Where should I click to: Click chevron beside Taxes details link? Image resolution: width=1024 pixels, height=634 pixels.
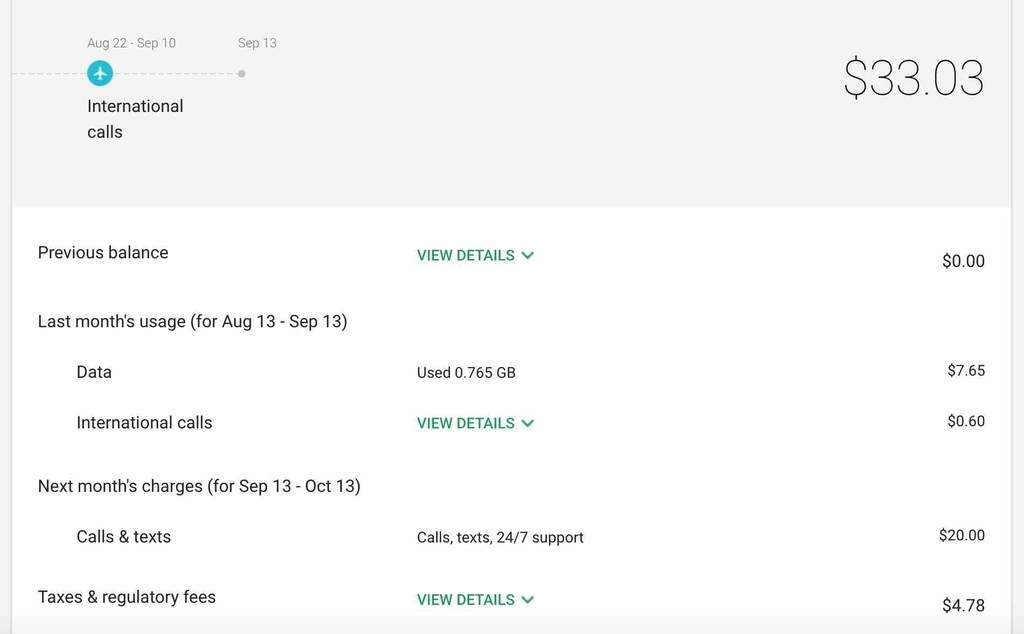point(528,599)
